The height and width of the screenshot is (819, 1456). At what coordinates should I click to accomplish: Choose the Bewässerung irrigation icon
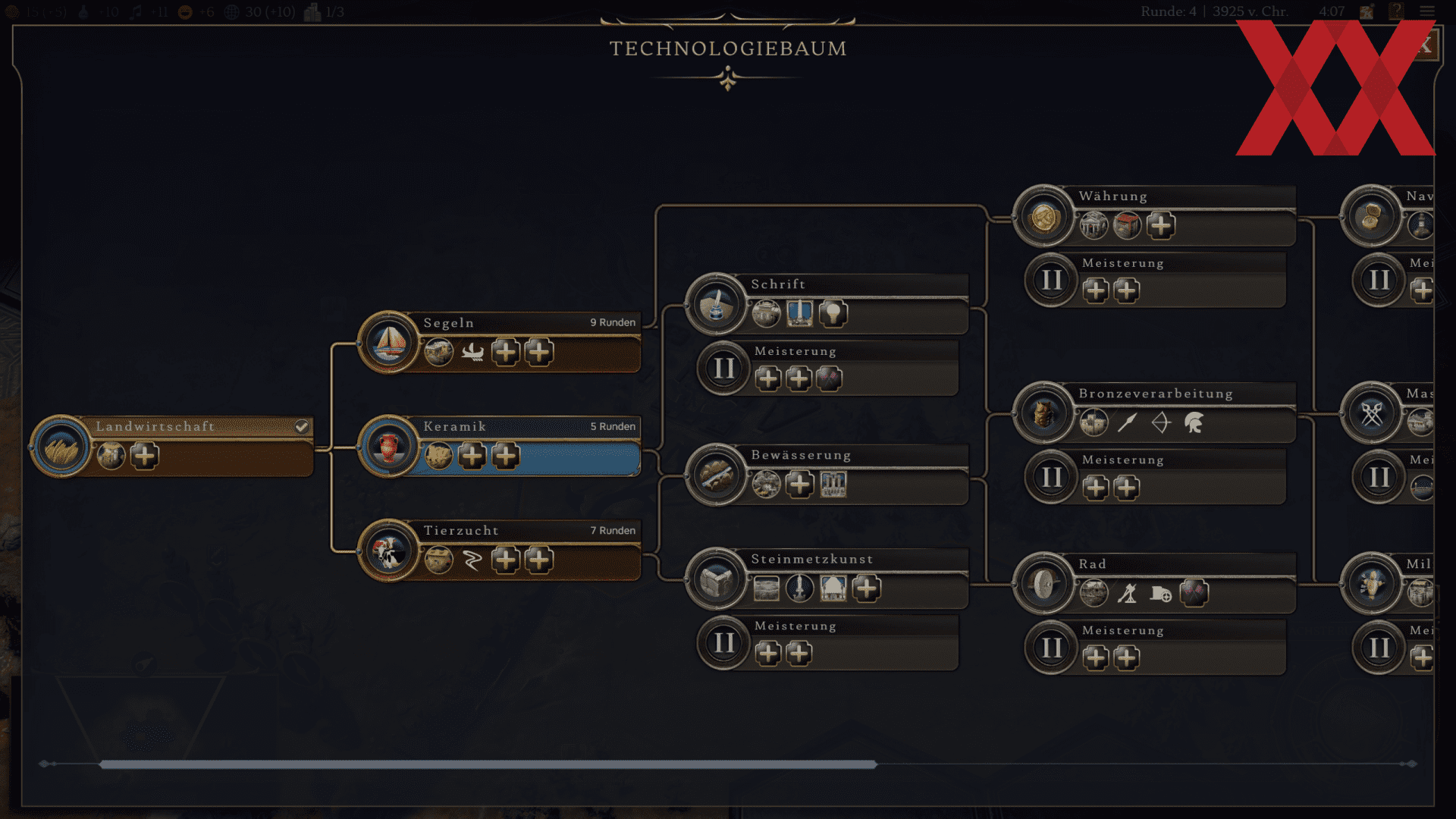716,475
